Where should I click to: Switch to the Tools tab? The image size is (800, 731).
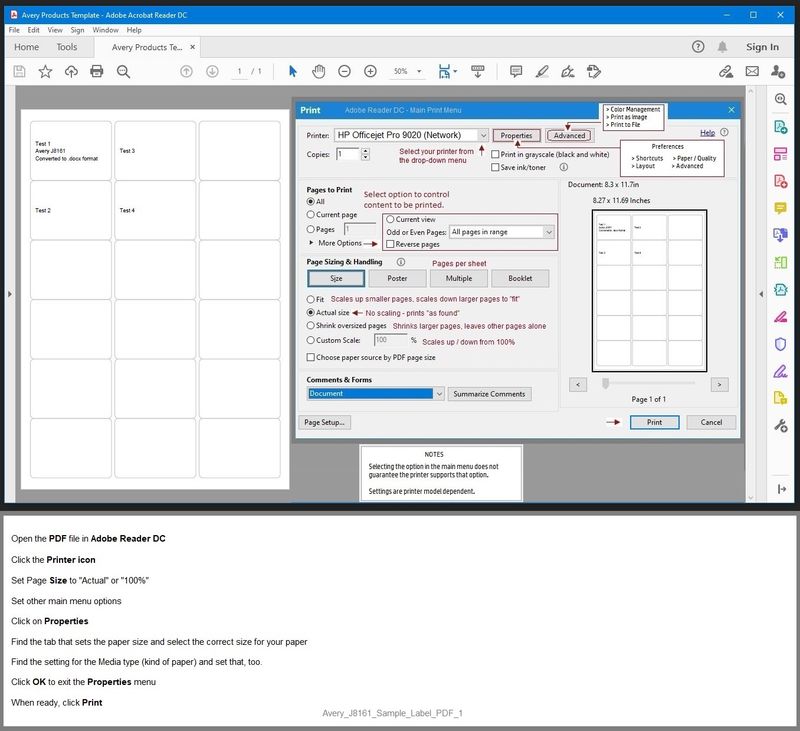coord(67,47)
